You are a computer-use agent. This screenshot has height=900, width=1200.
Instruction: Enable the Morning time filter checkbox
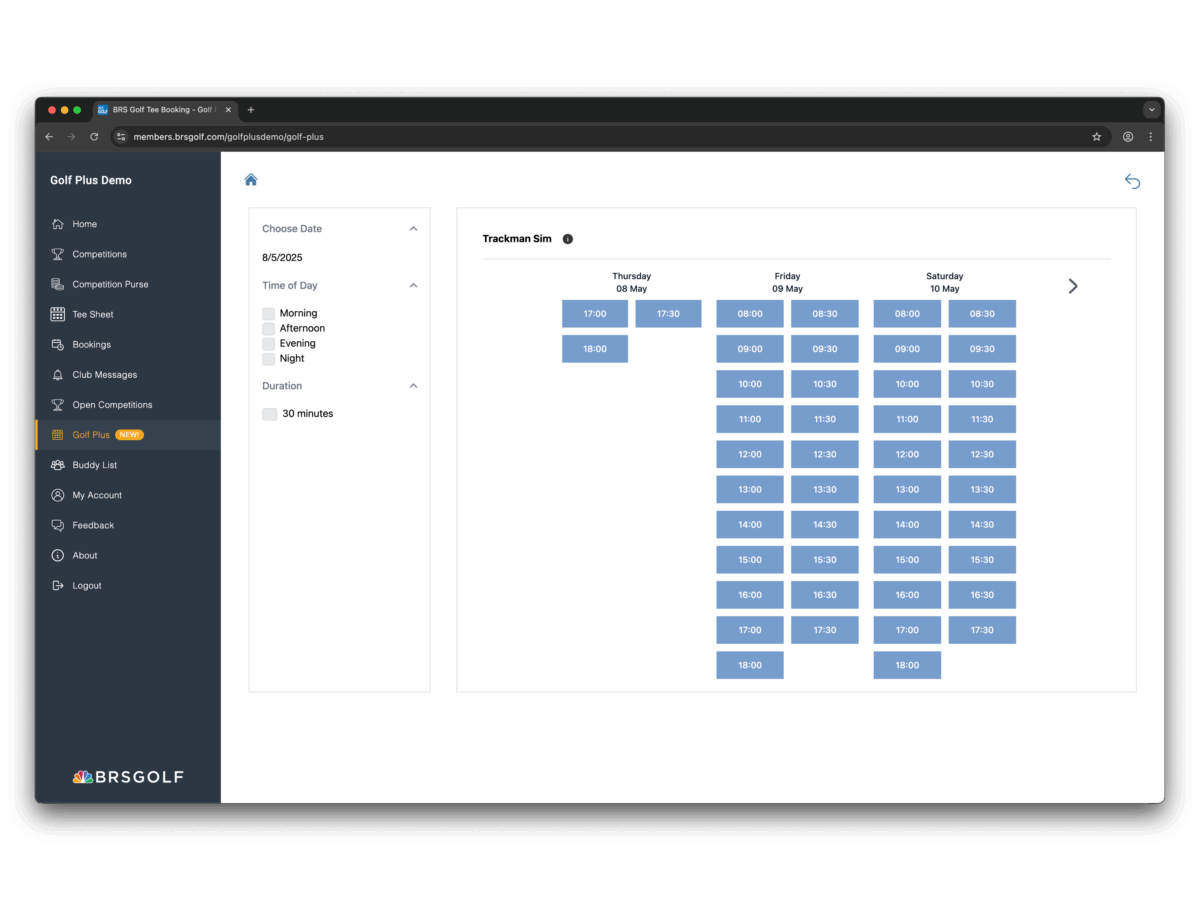[x=268, y=314]
